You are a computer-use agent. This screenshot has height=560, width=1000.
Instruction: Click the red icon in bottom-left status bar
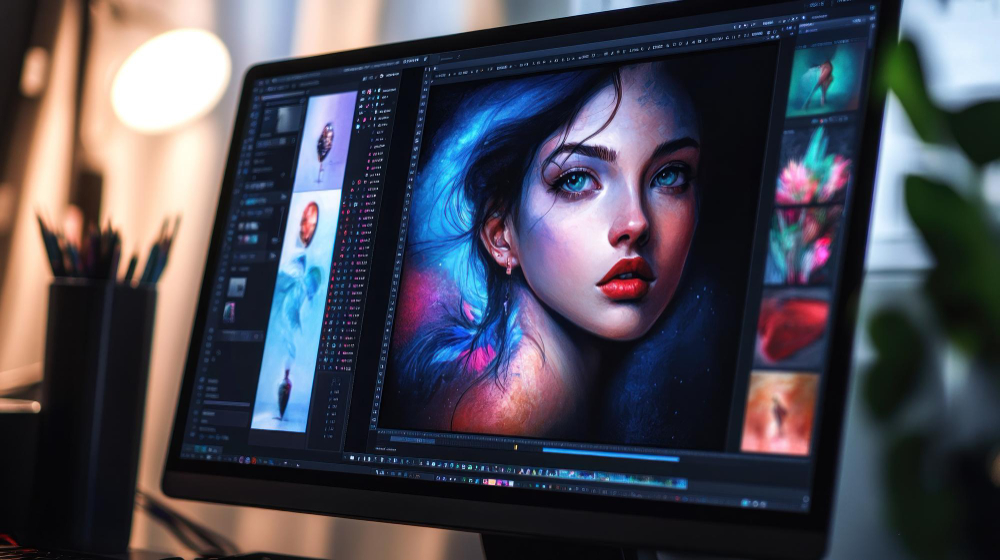[x=255, y=458]
